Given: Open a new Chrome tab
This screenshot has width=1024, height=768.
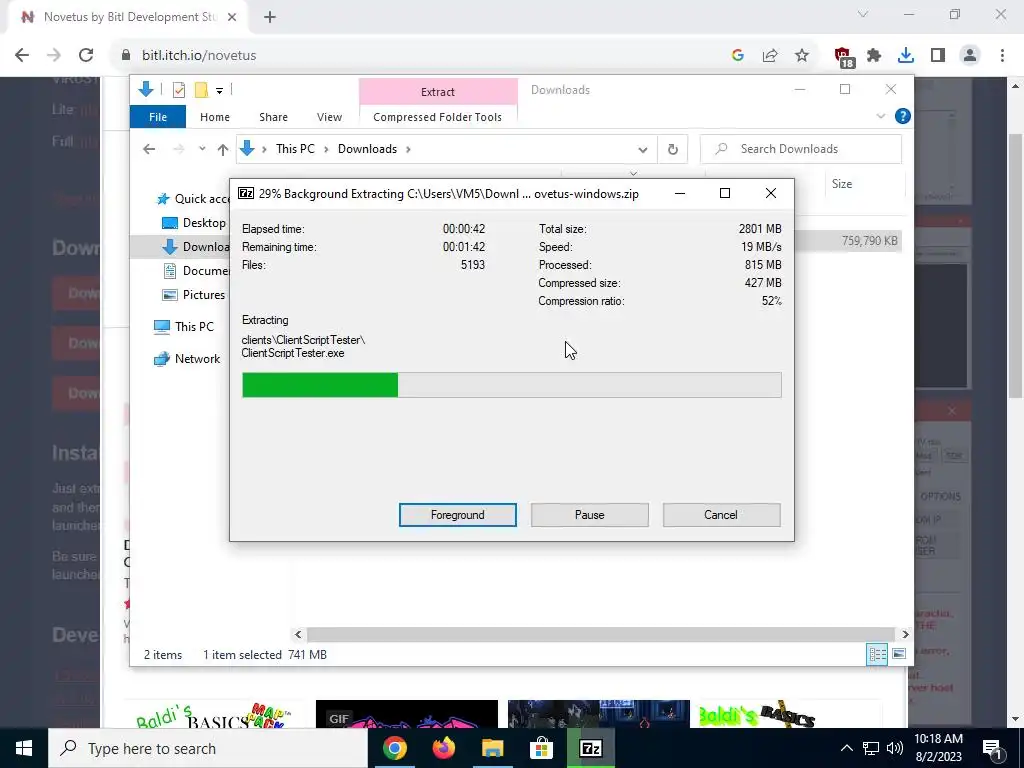Looking at the screenshot, I should [x=270, y=17].
